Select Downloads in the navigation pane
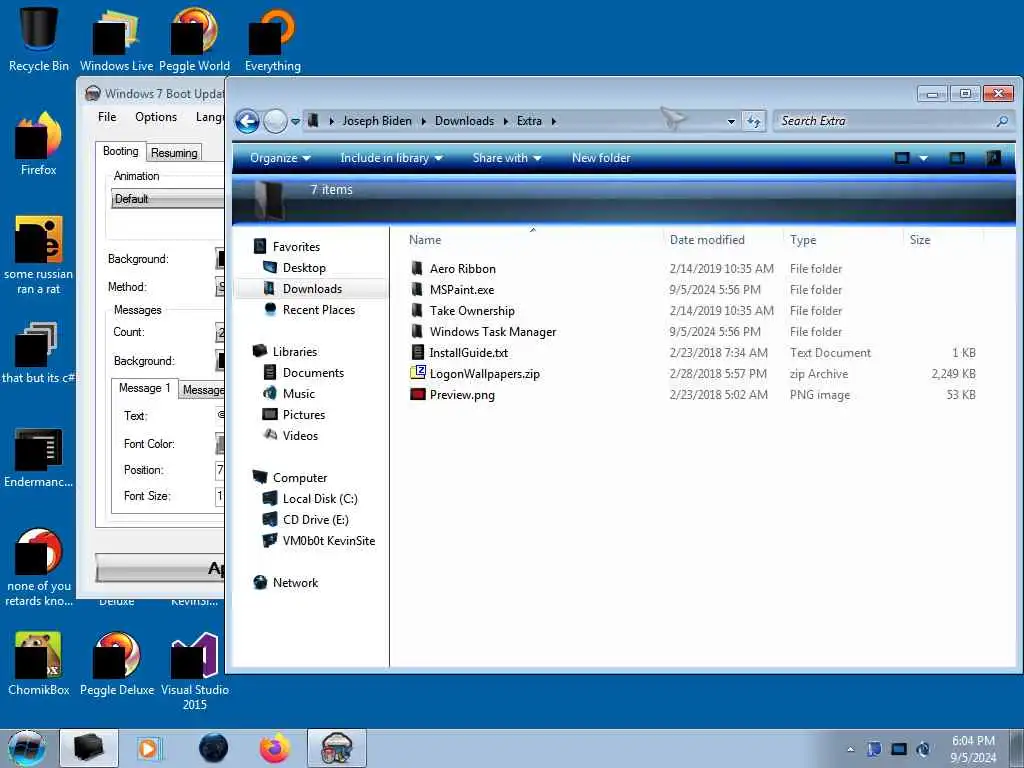 click(312, 289)
